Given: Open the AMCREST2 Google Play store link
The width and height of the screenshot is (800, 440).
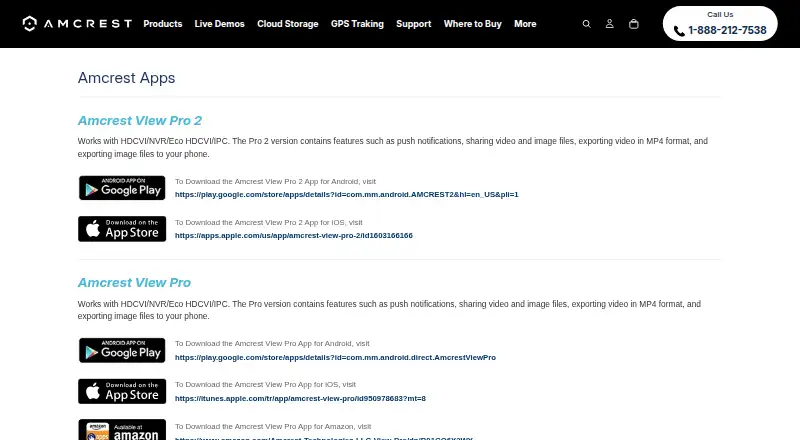Looking at the screenshot, I should click(x=346, y=194).
